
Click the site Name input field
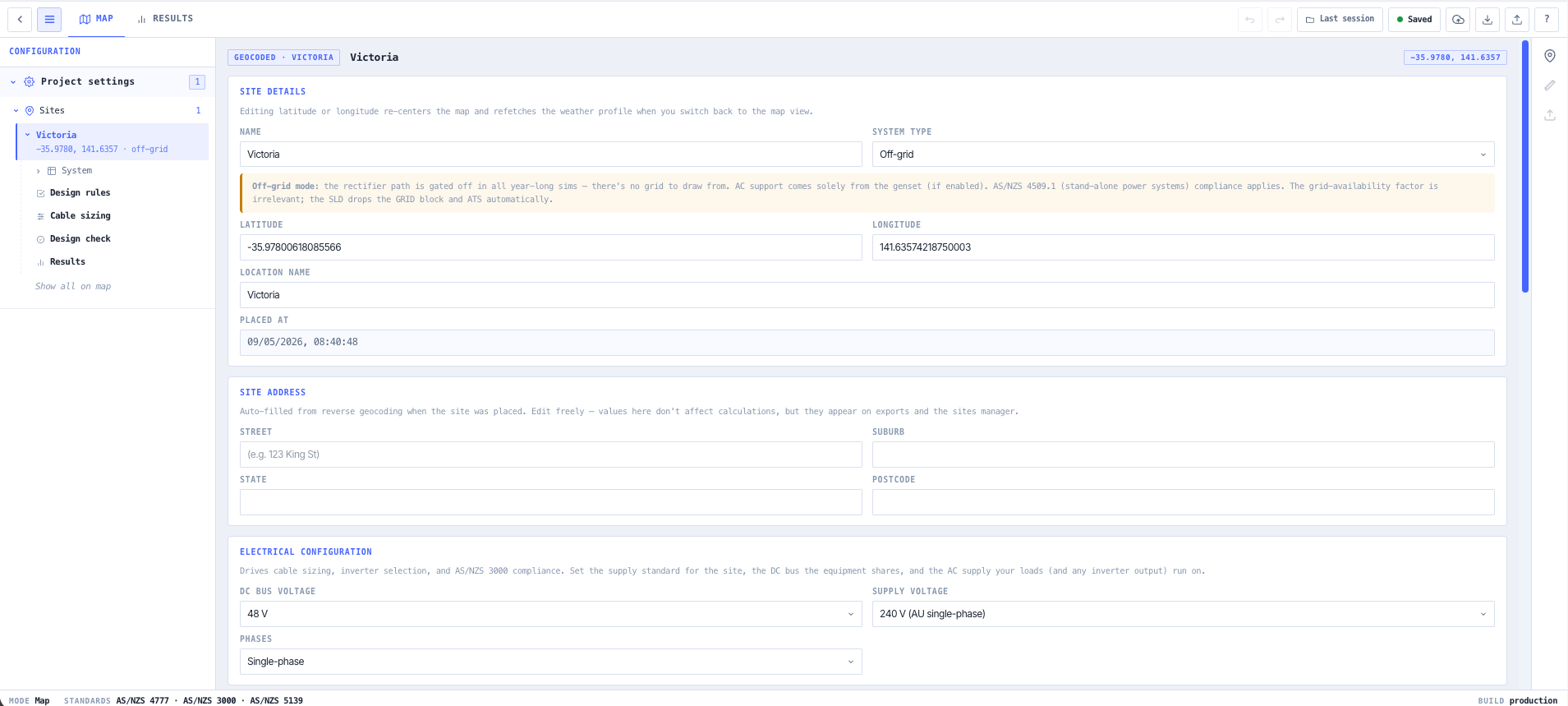pyautogui.click(x=550, y=155)
